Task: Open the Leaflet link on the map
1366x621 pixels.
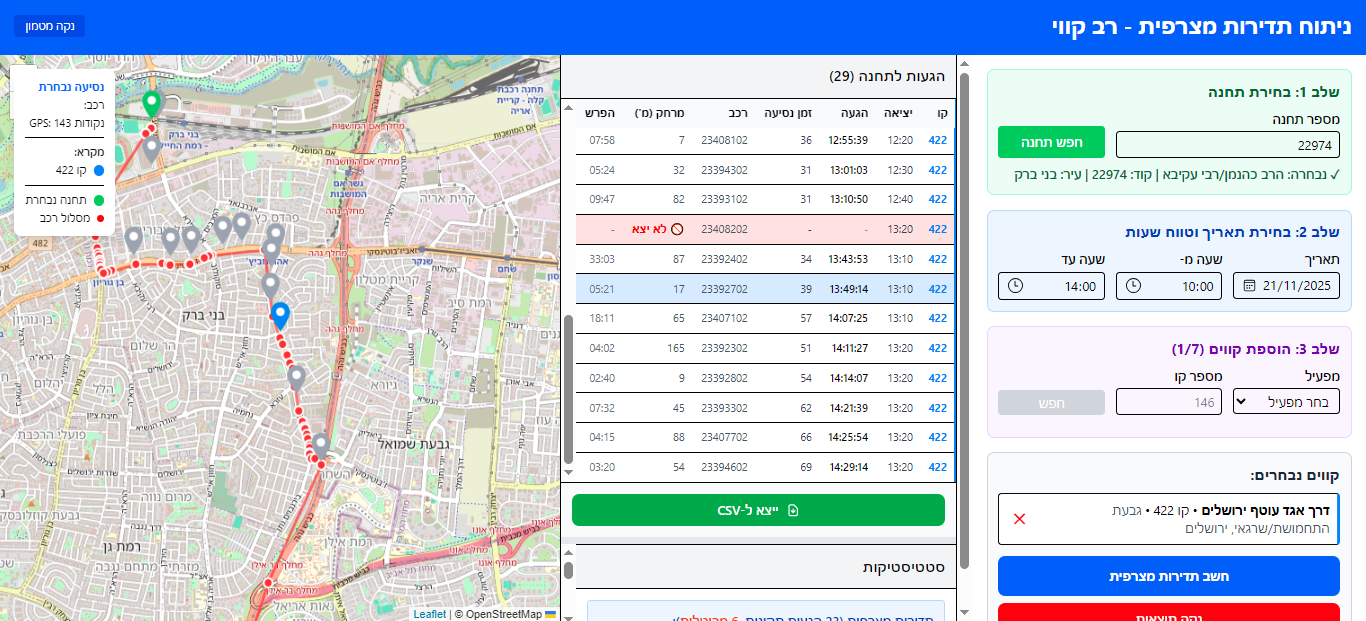Action: [x=429, y=614]
